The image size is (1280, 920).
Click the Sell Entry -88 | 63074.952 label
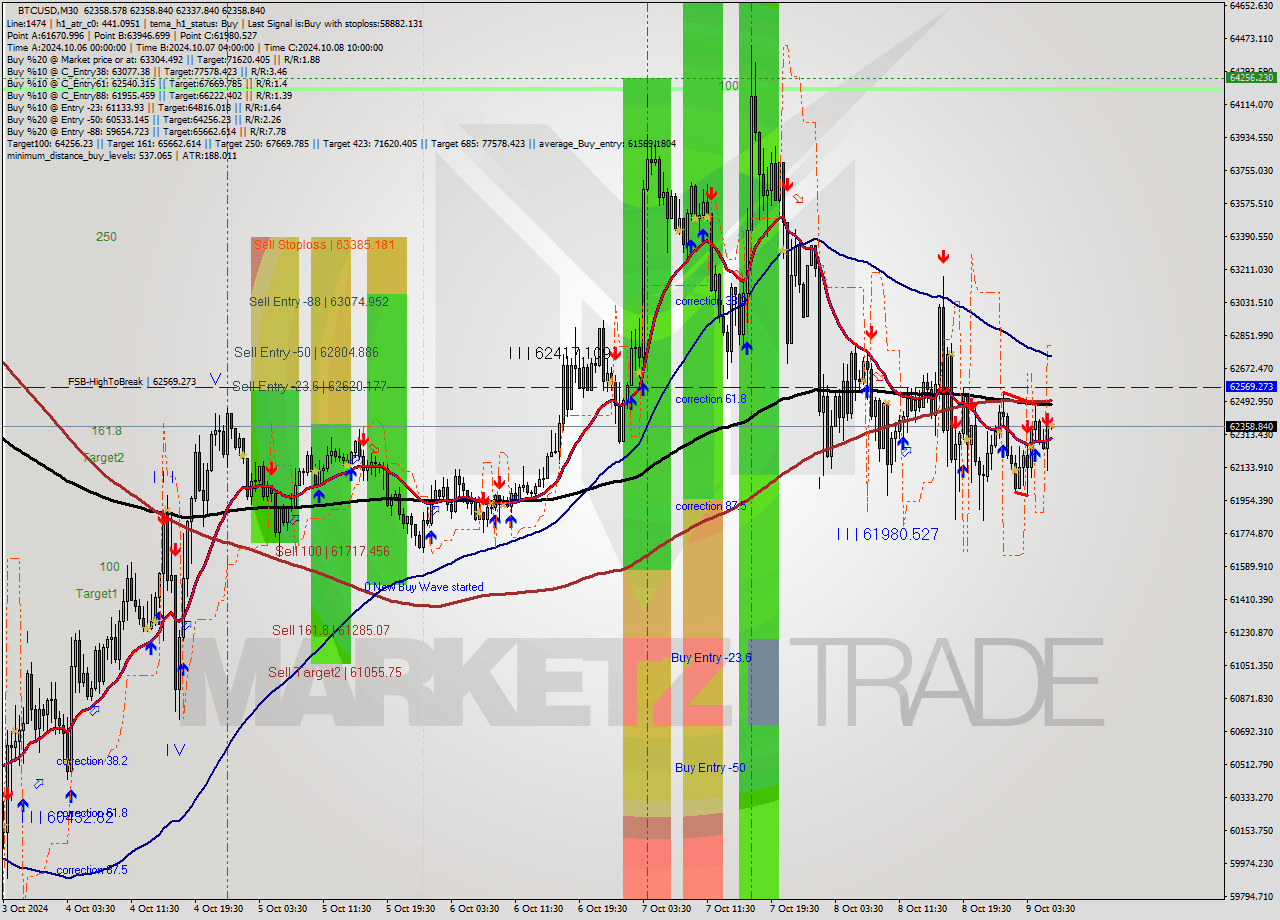pos(319,301)
